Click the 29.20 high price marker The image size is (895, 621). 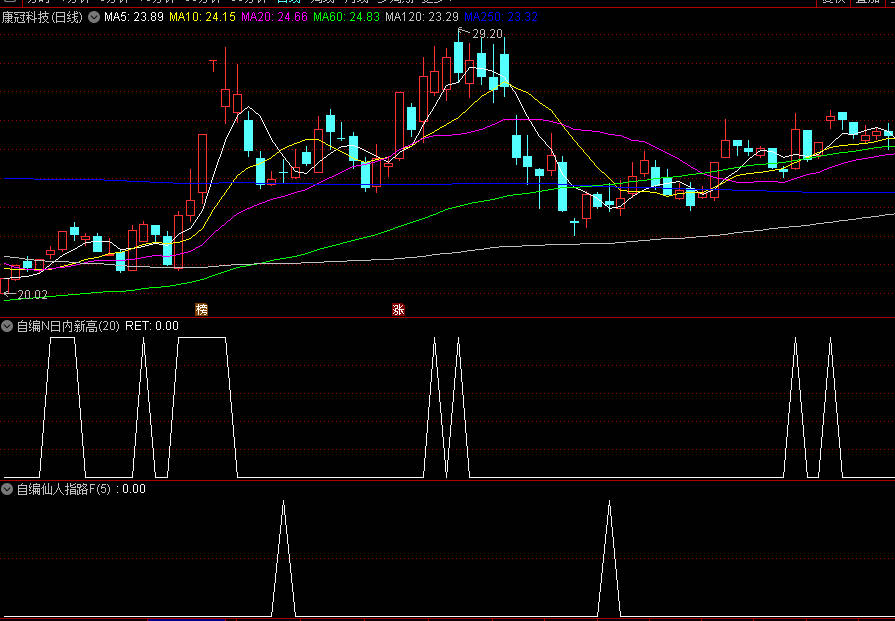(x=486, y=34)
